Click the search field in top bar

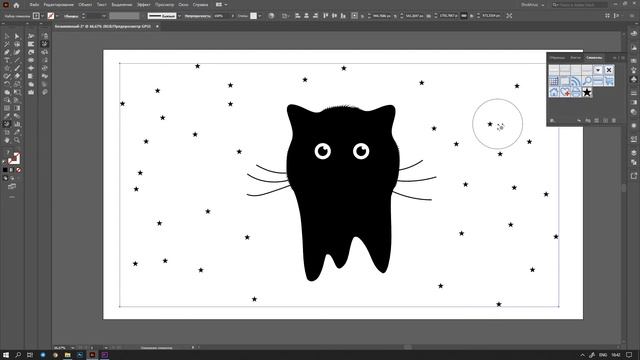[x=580, y=5]
